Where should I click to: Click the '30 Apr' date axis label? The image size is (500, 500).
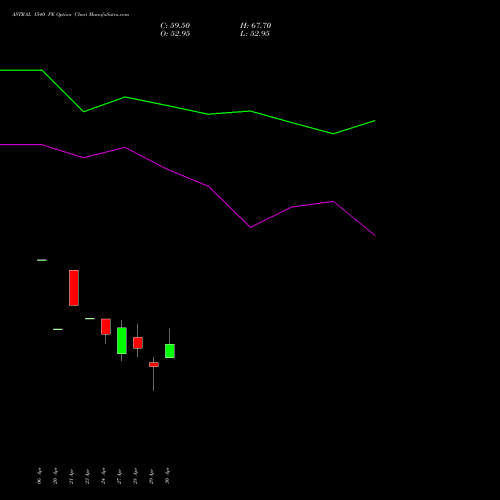point(167,476)
